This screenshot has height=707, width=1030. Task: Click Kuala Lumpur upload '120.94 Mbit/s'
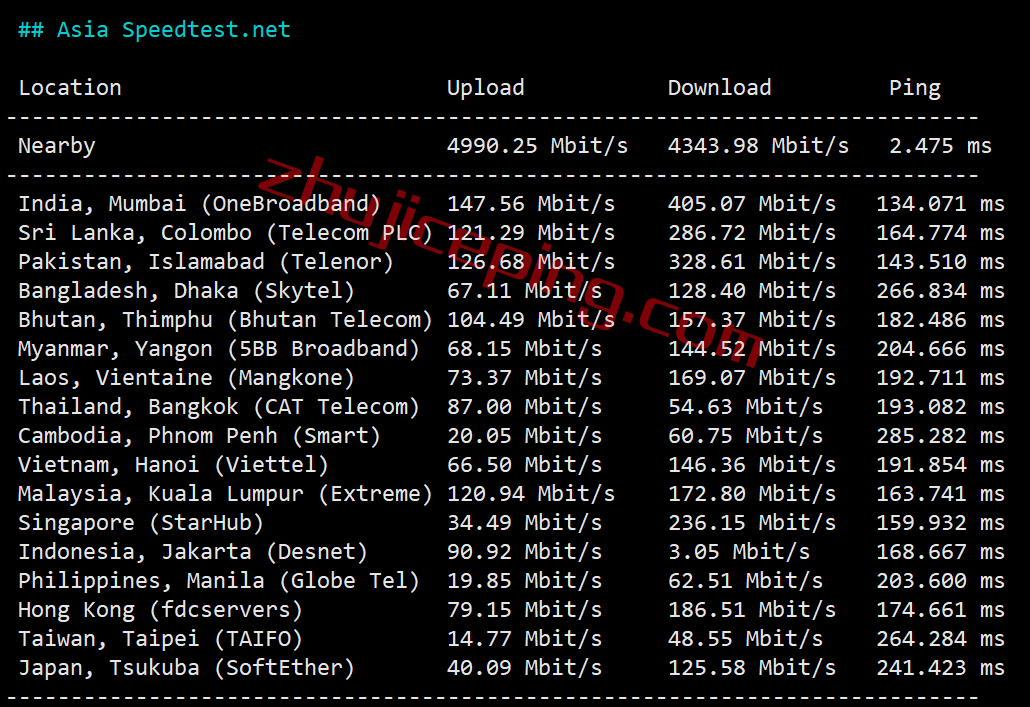point(531,493)
